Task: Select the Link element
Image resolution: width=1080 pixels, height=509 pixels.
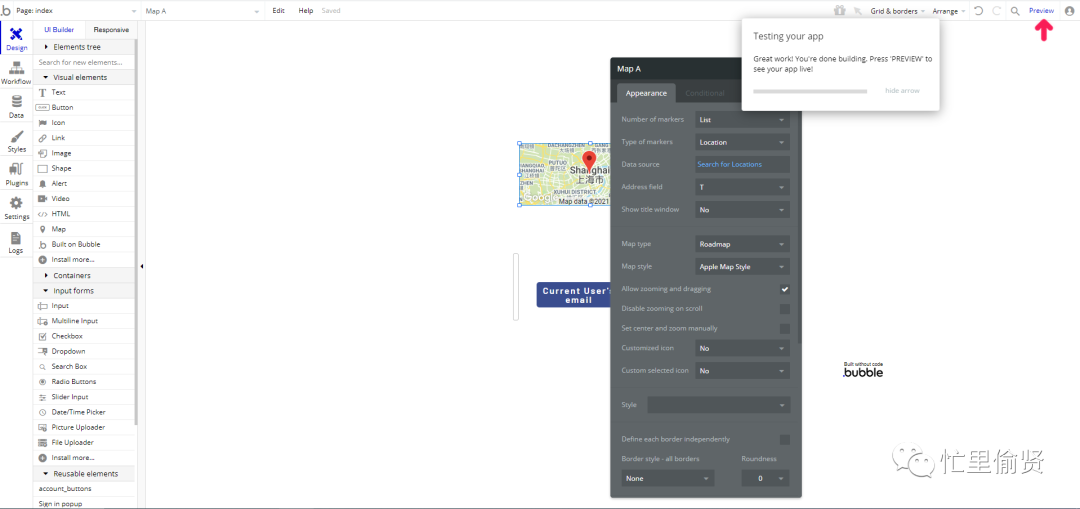Action: click(x=85, y=138)
